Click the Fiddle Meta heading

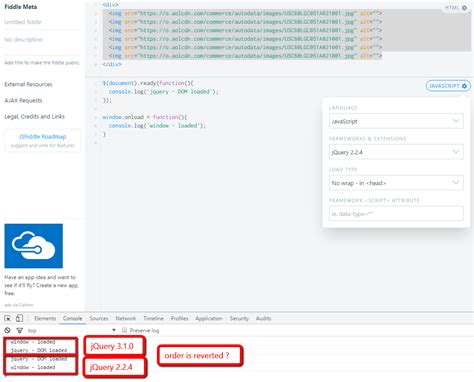[x=21, y=7]
